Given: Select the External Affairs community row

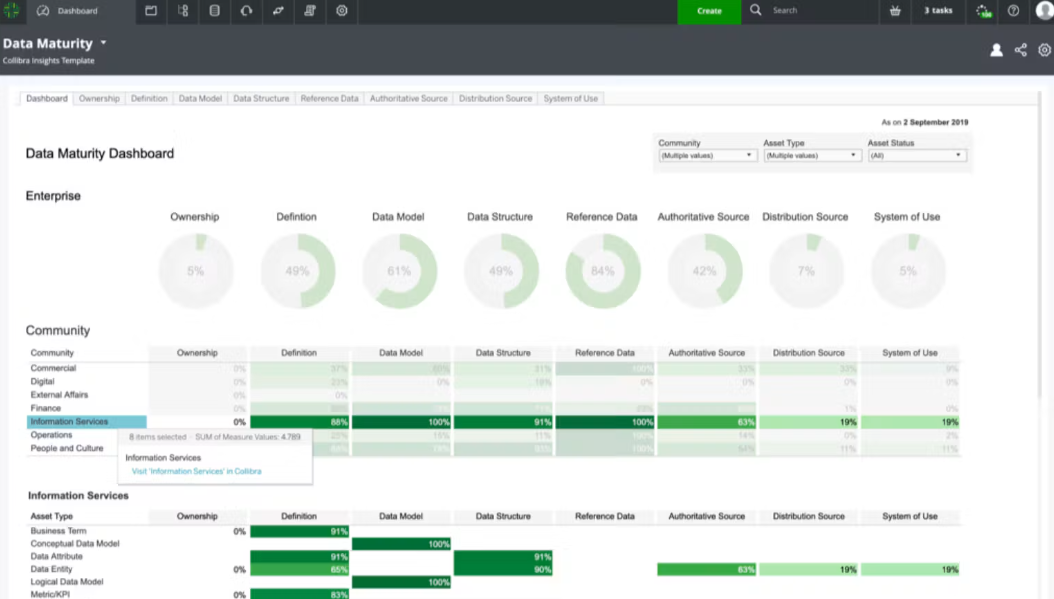Looking at the screenshot, I should click(493, 395).
